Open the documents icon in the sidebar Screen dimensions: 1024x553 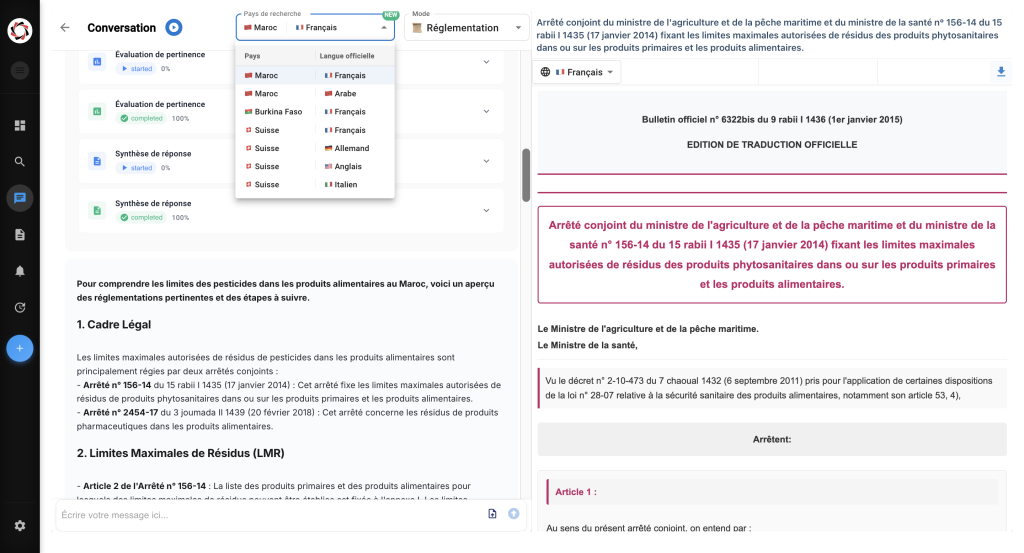tap(19, 234)
